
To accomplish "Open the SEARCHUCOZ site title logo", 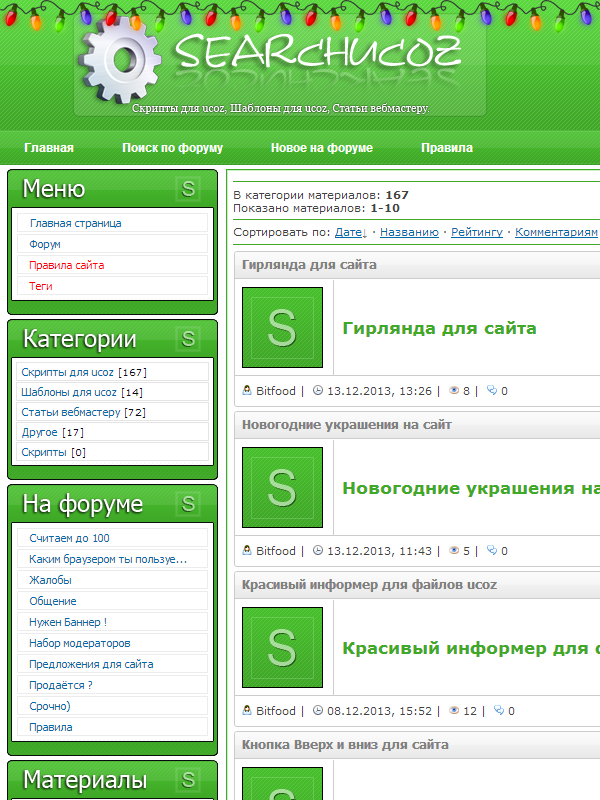I will [318, 51].
